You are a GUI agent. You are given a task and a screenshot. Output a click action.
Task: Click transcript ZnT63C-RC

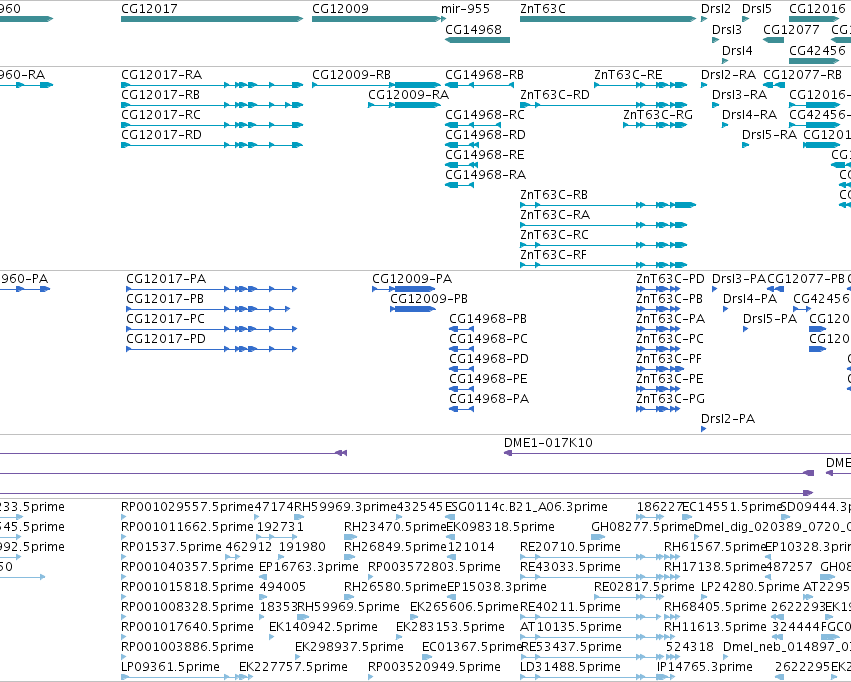(x=604, y=245)
